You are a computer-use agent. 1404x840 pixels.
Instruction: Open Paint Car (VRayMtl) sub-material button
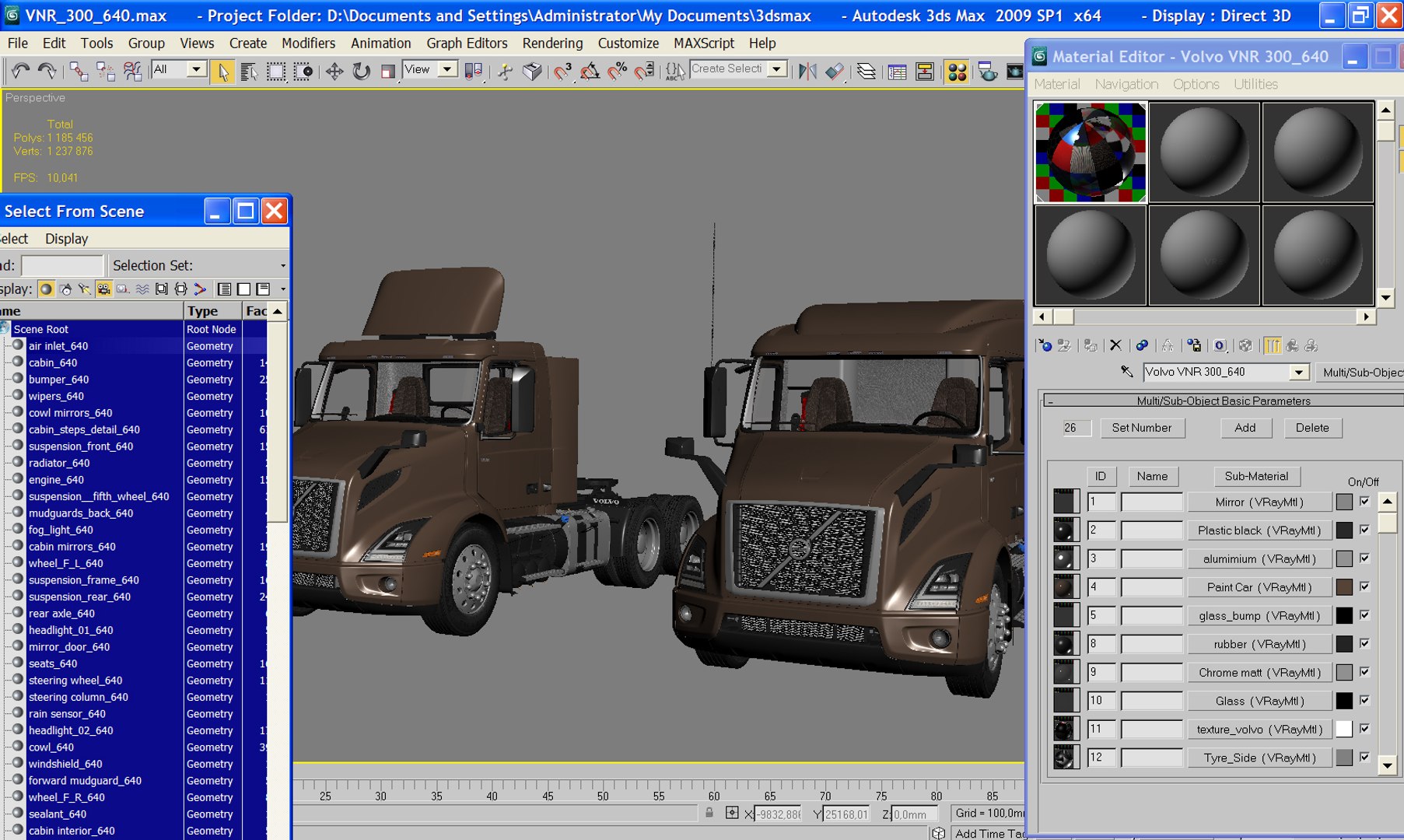pos(1259,587)
